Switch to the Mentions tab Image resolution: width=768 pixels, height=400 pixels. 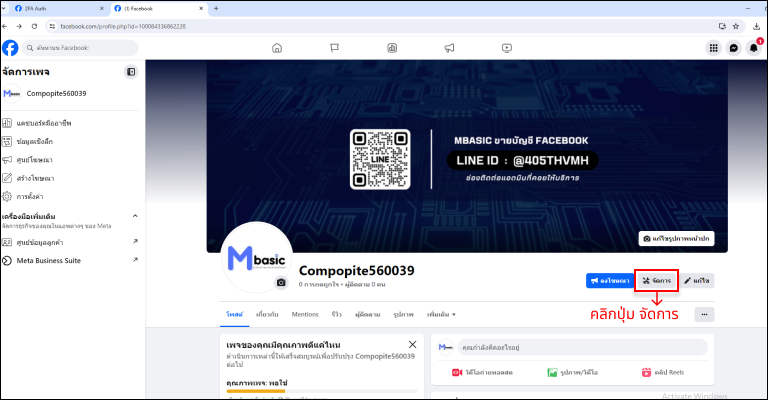coord(305,314)
